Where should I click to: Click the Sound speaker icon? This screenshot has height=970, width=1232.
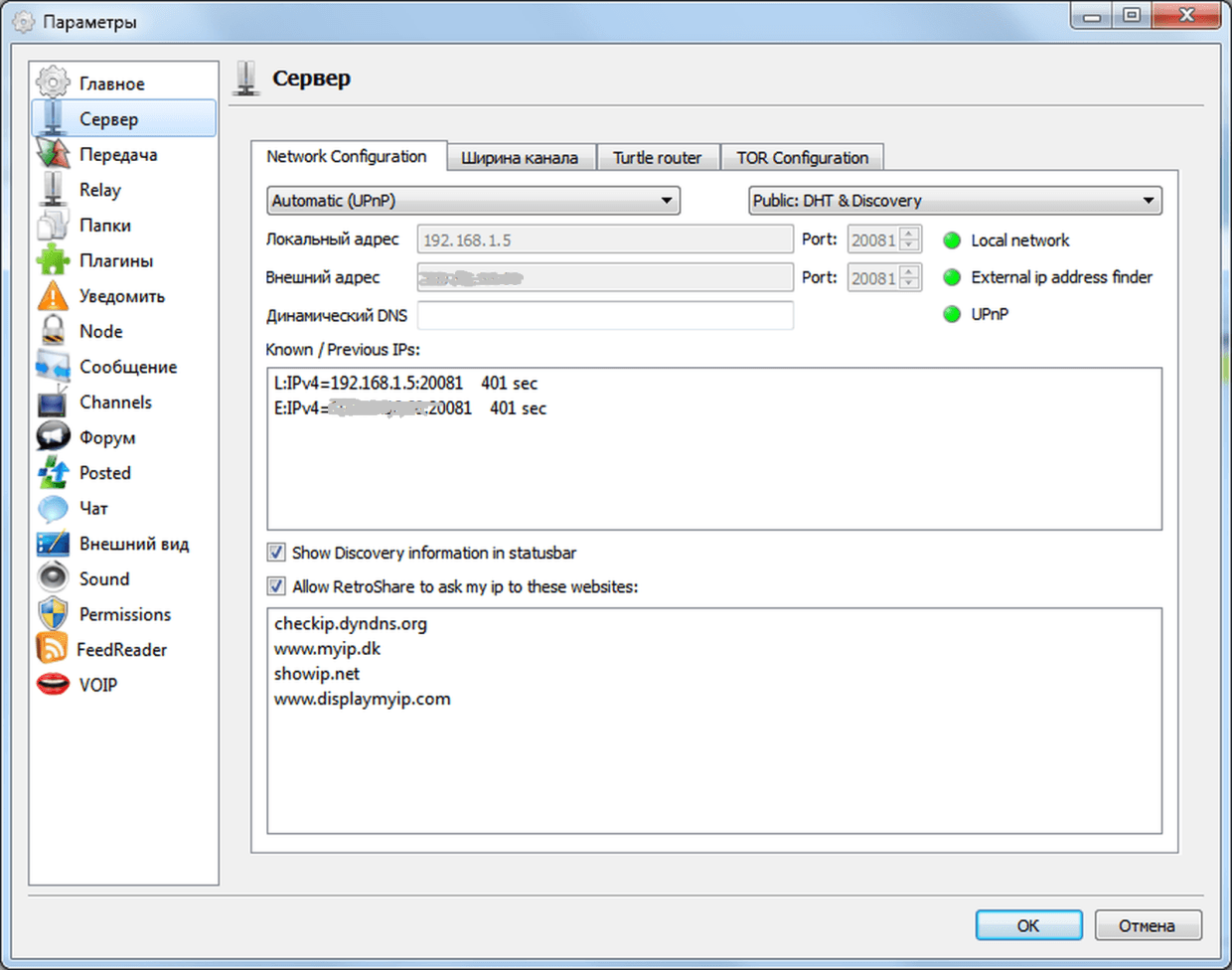tap(53, 578)
